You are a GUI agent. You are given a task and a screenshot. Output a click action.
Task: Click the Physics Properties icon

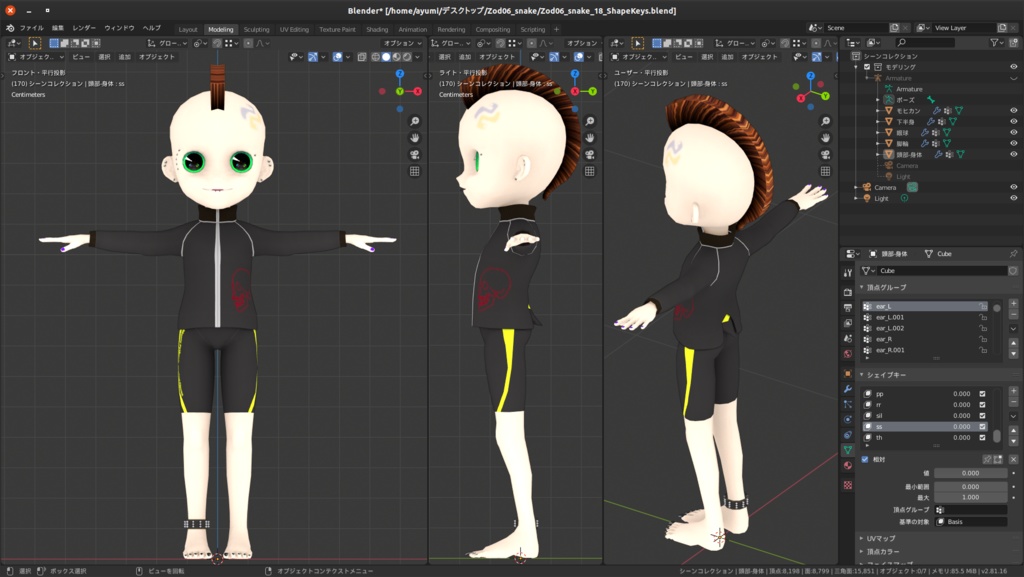[850, 418]
